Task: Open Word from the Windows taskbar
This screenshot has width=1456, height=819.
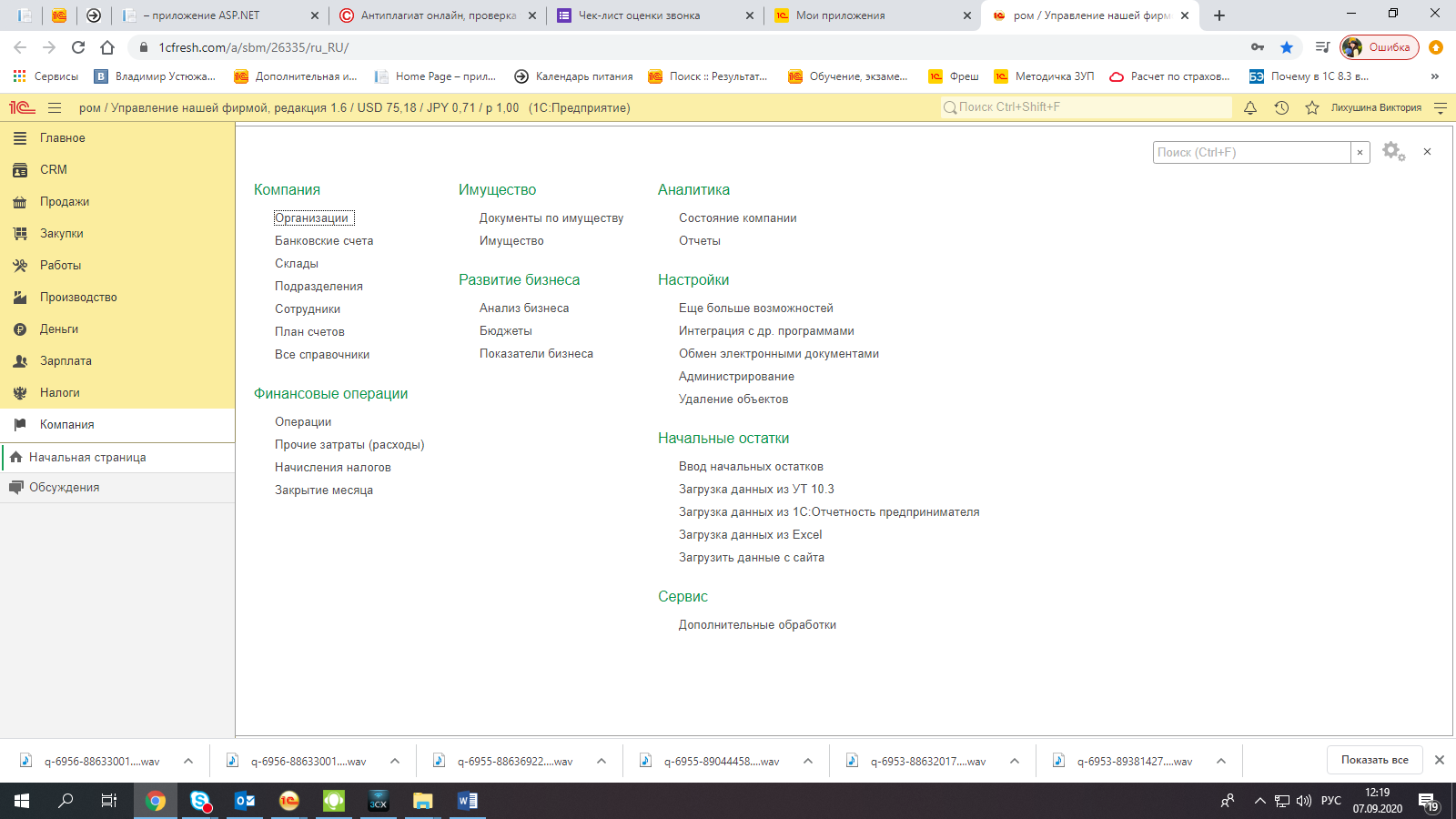Action: point(467,801)
